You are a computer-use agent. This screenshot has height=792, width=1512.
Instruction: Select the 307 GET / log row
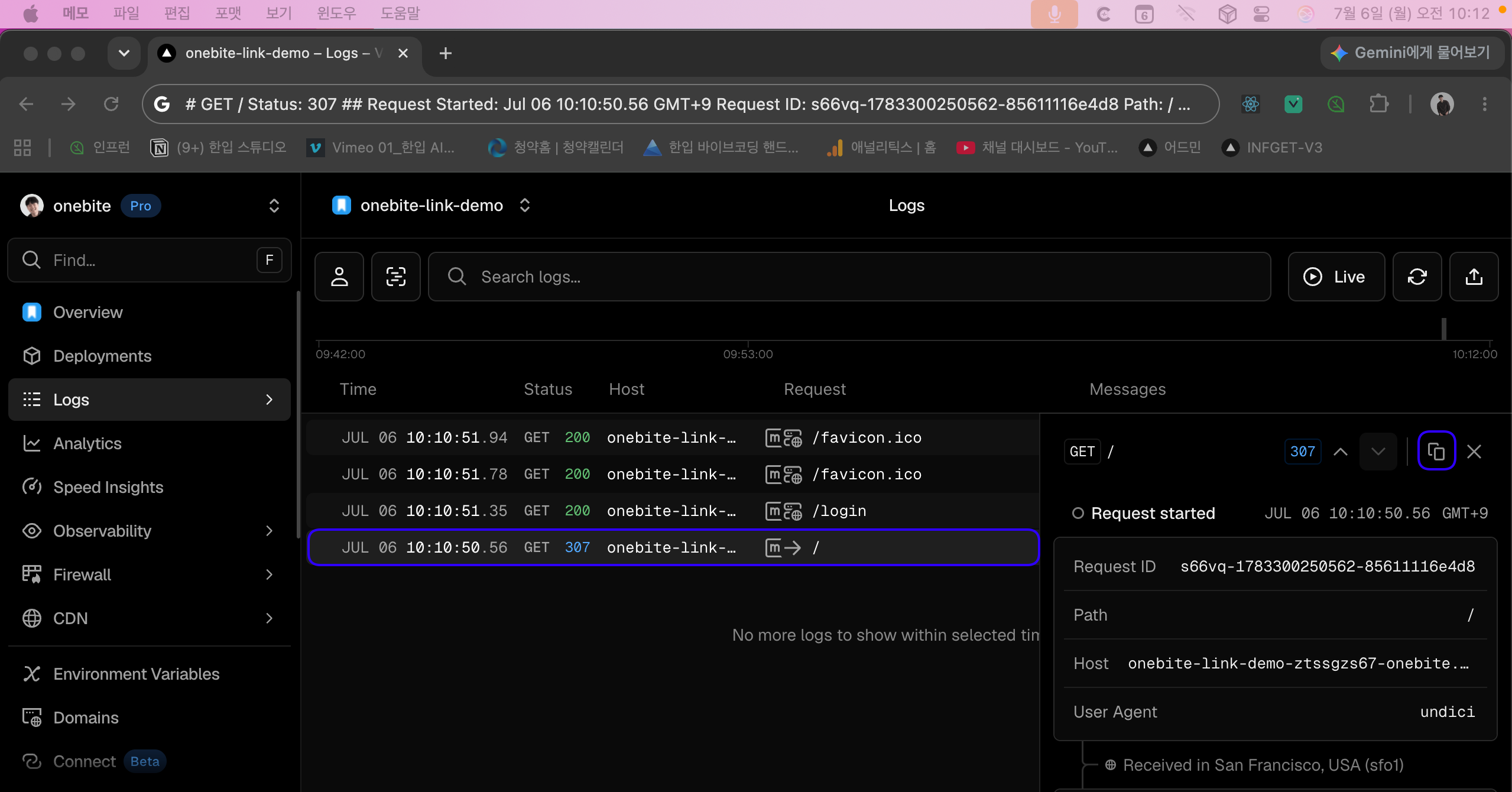(x=673, y=547)
